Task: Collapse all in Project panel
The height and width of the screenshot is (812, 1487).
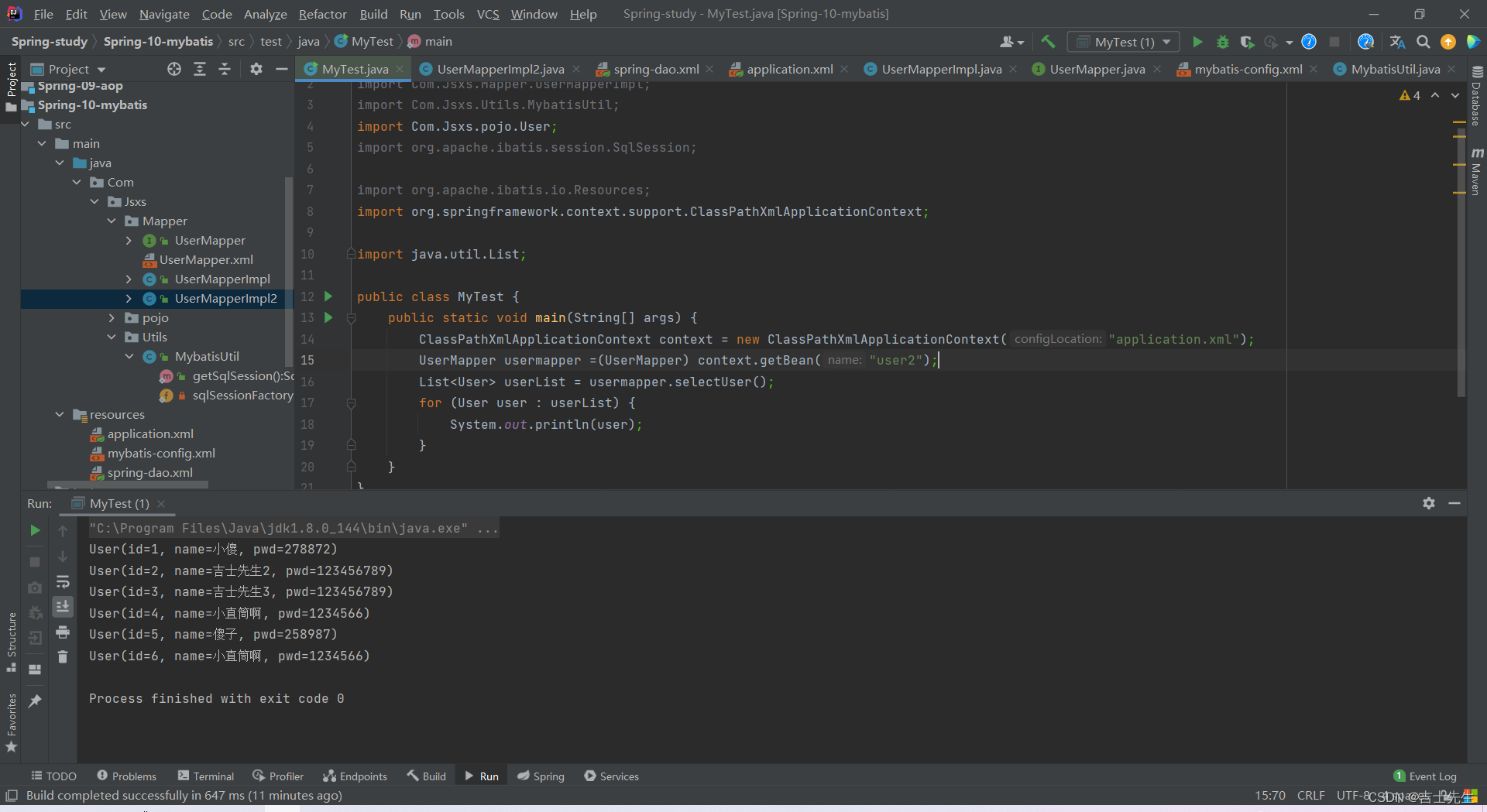Action: [x=225, y=69]
